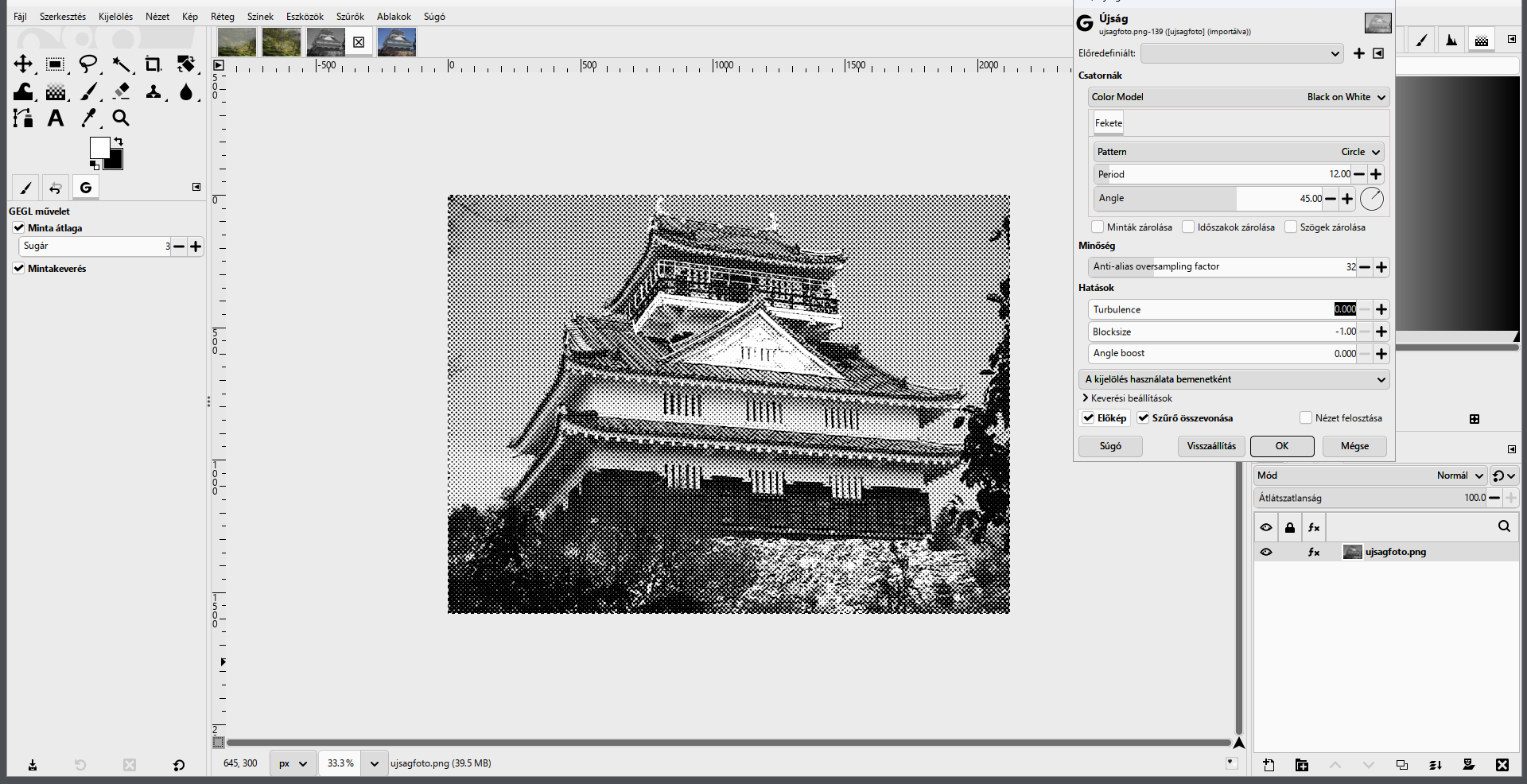This screenshot has width=1527, height=784.
Task: Open the Előredefiniált presets dropdown
Action: tap(1242, 53)
